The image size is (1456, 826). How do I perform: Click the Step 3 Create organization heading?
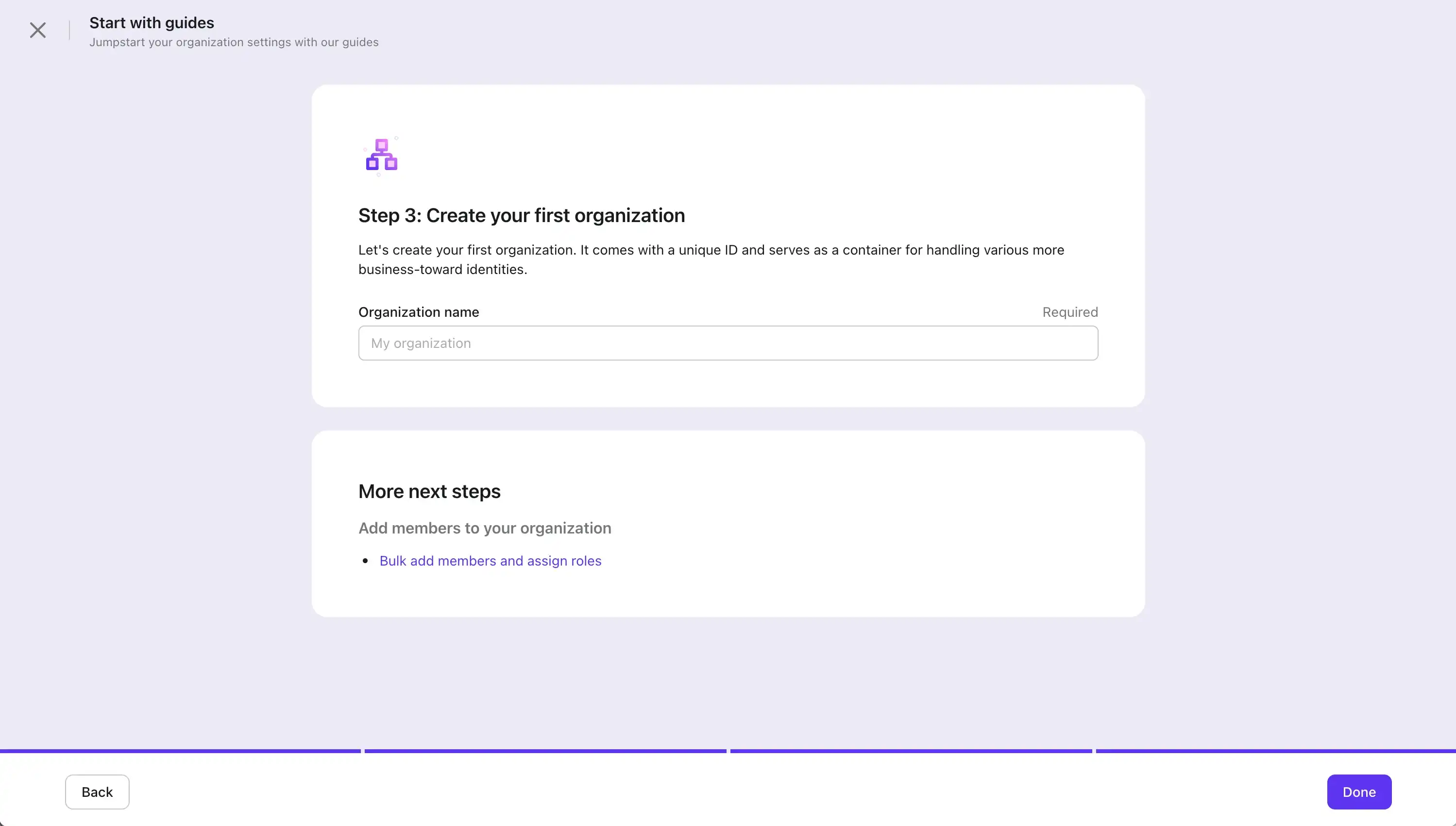pos(521,216)
